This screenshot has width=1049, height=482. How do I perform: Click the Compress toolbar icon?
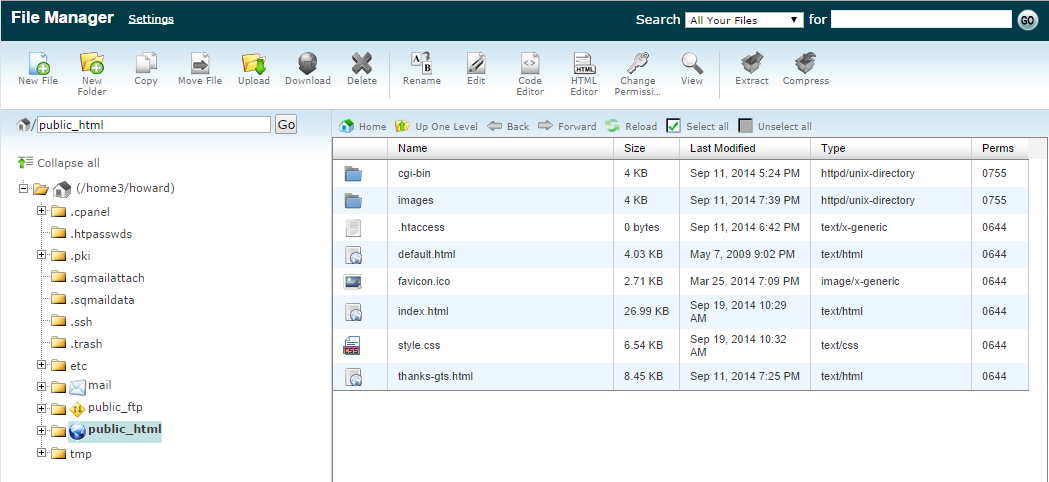pos(805,64)
